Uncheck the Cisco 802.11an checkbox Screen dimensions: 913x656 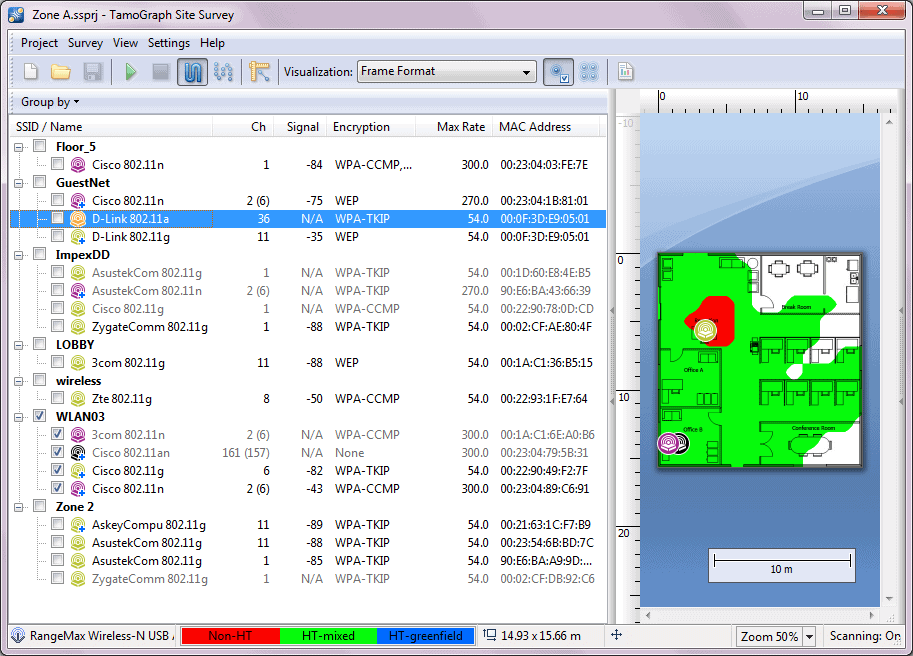(57, 452)
